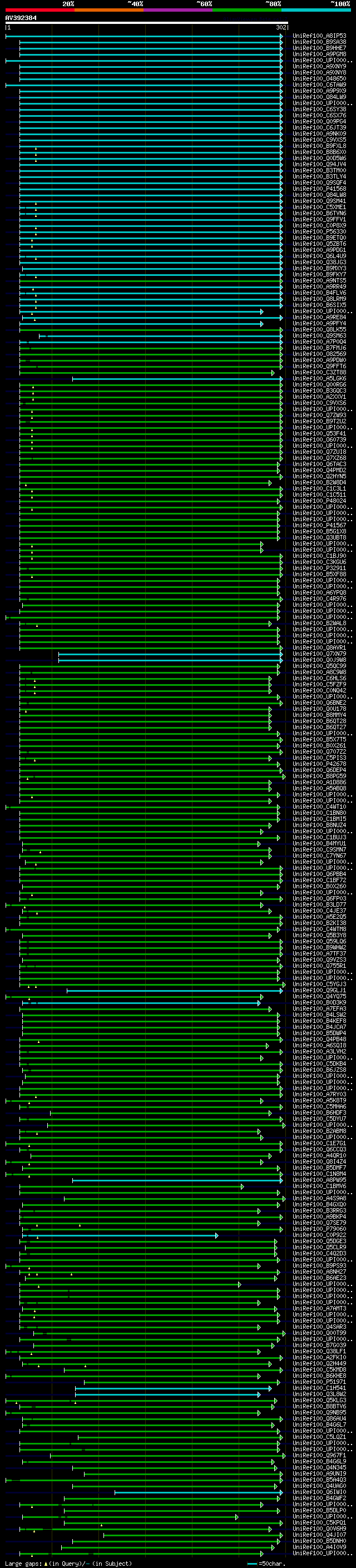The height and width of the screenshot is (1568, 356).
Task: Click the orange ~40% identity legend segment
Action: 109,11
